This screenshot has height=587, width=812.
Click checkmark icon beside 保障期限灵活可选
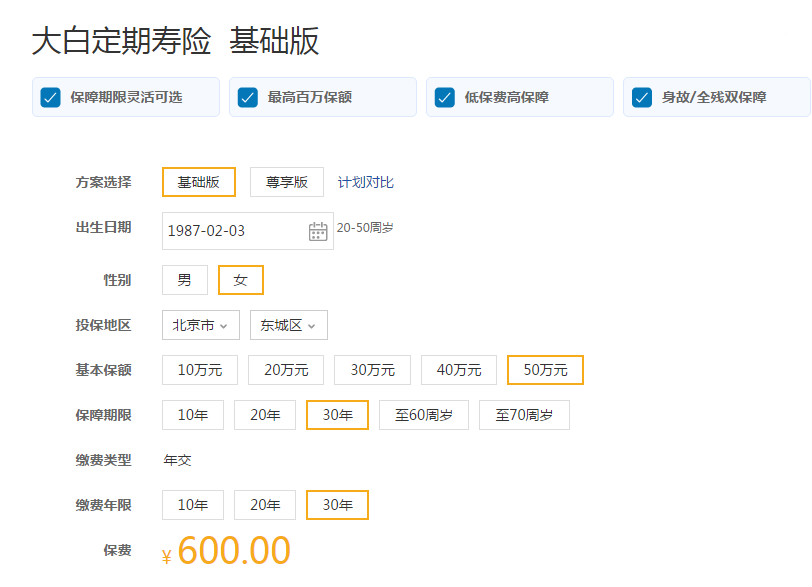point(51,97)
